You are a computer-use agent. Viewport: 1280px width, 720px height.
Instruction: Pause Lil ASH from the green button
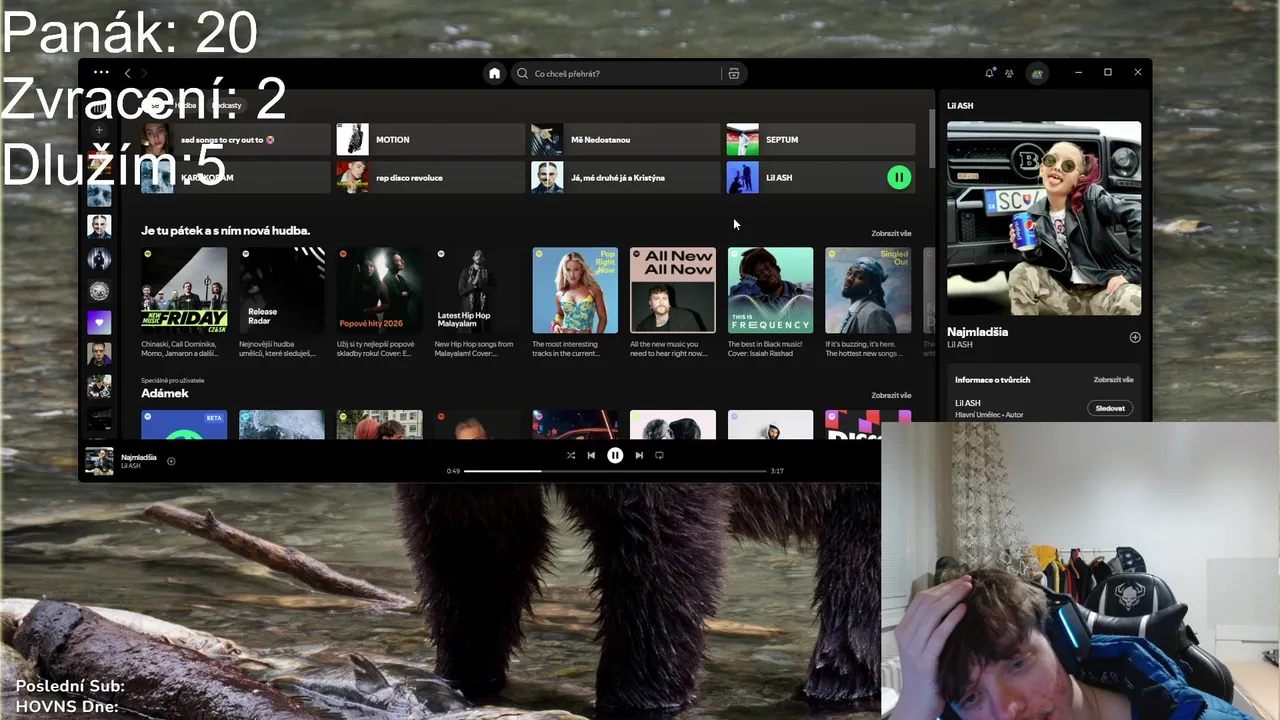coord(899,177)
